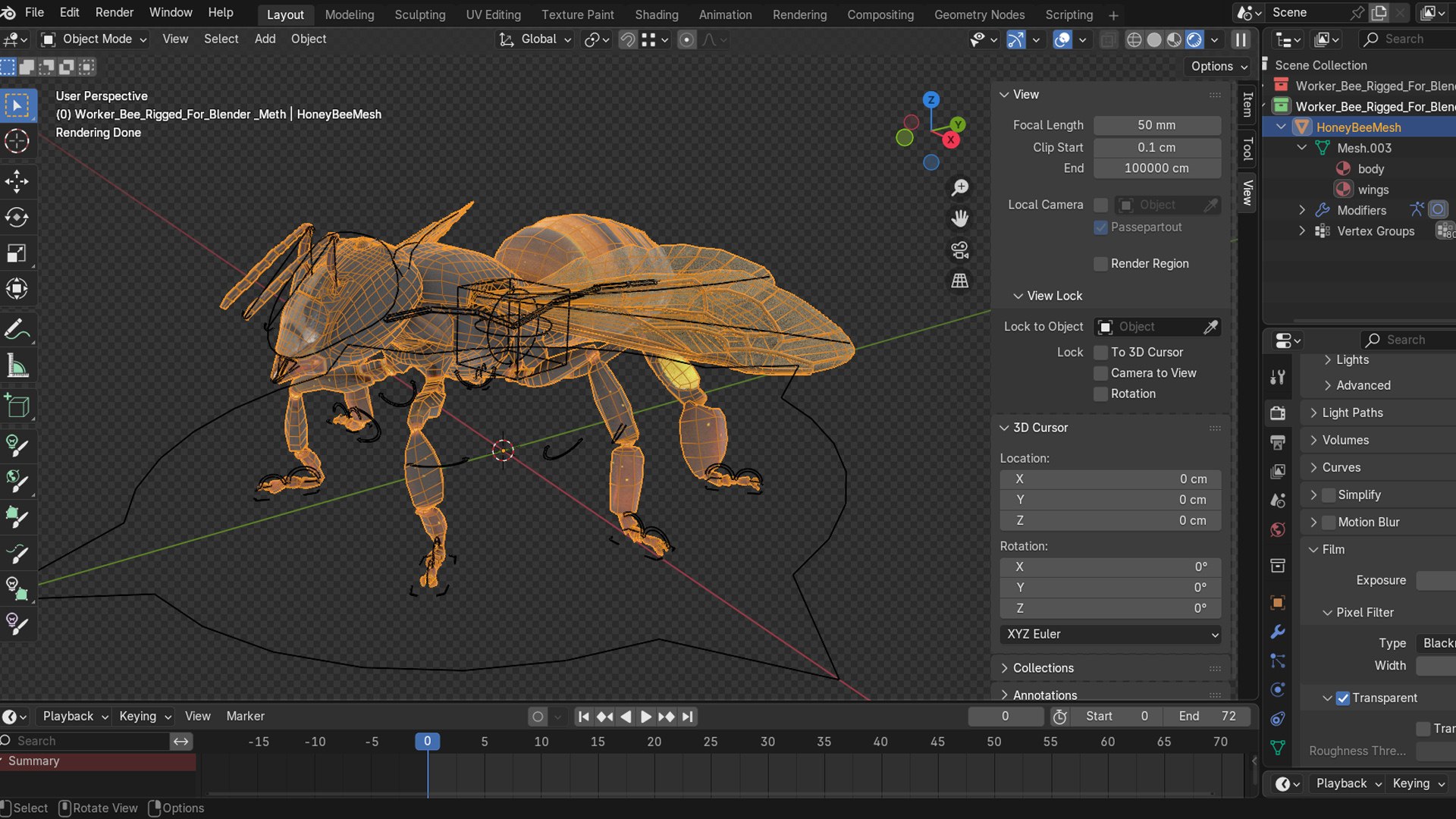Toggle camera view icon in viewport
This screenshot has width=1456, height=819.
960,249
